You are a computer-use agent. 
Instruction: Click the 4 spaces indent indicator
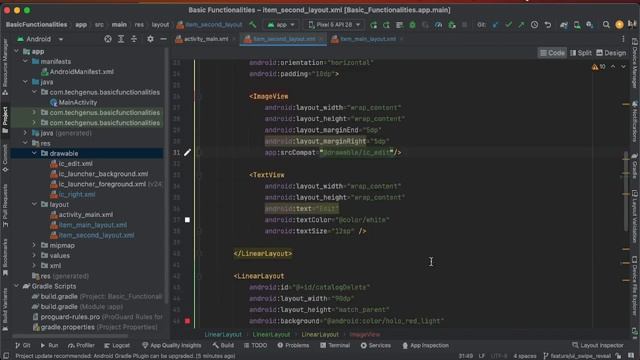point(525,356)
